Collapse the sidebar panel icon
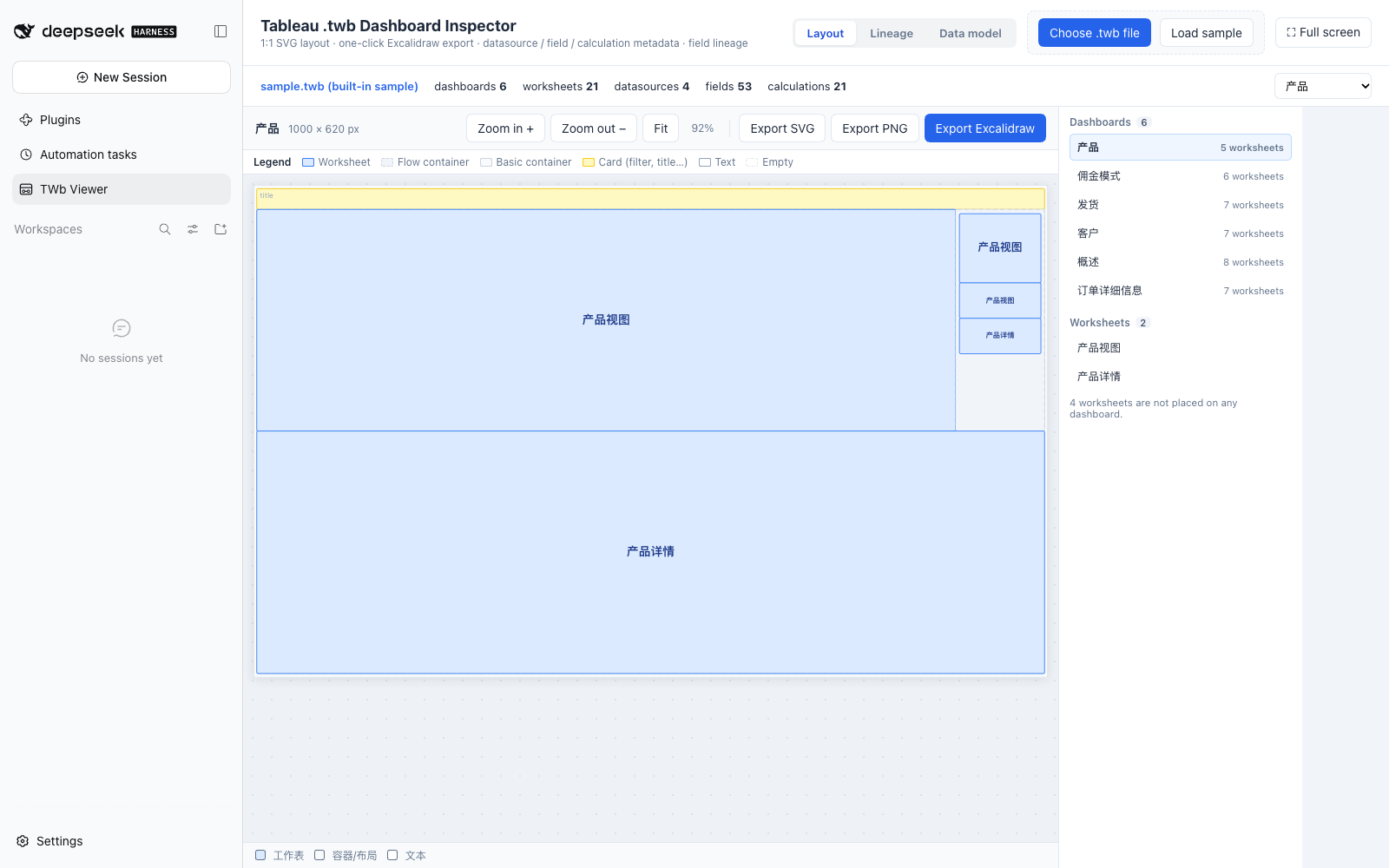 tap(221, 31)
